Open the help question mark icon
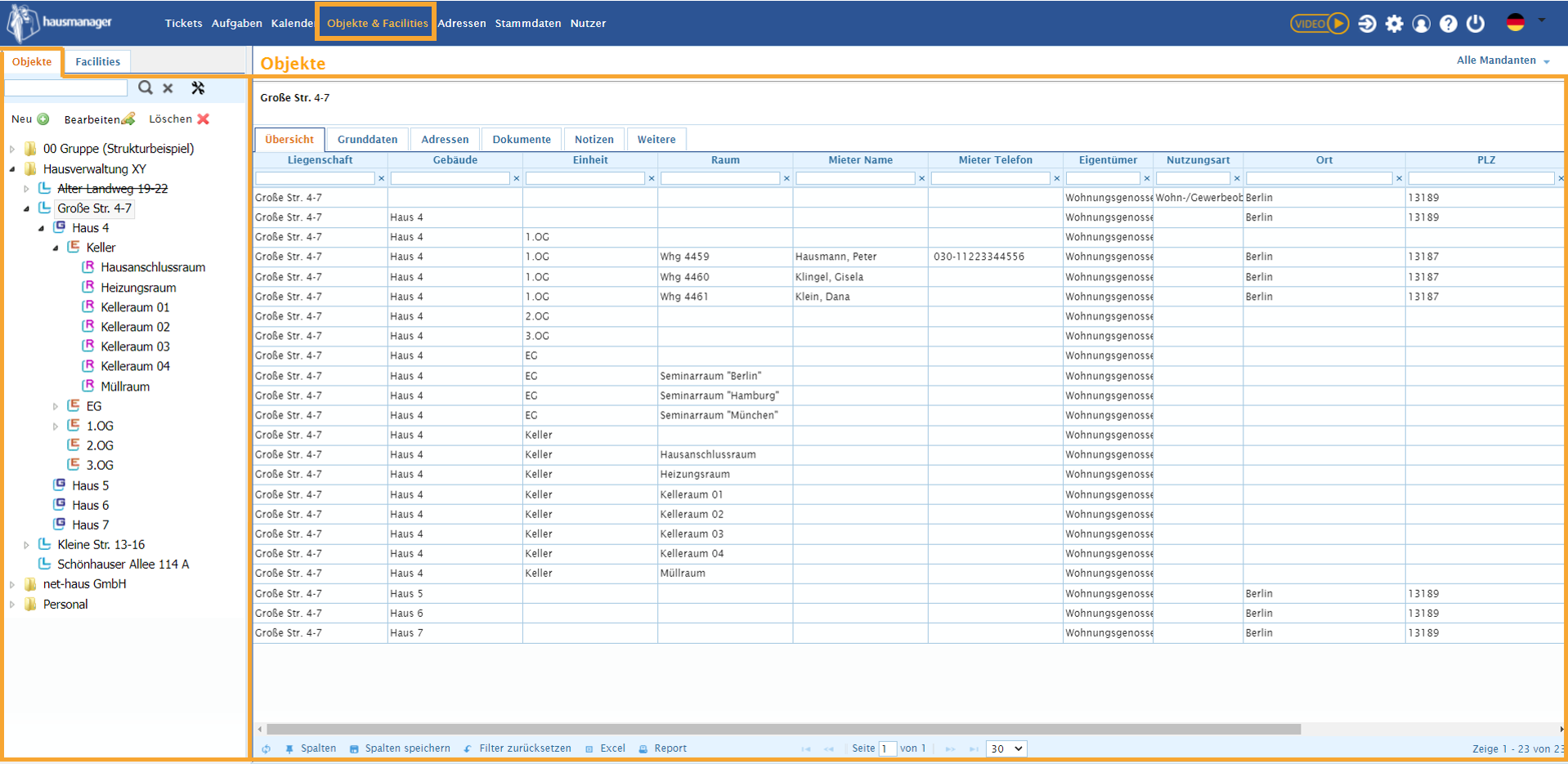The image size is (1568, 764). 1449,24
